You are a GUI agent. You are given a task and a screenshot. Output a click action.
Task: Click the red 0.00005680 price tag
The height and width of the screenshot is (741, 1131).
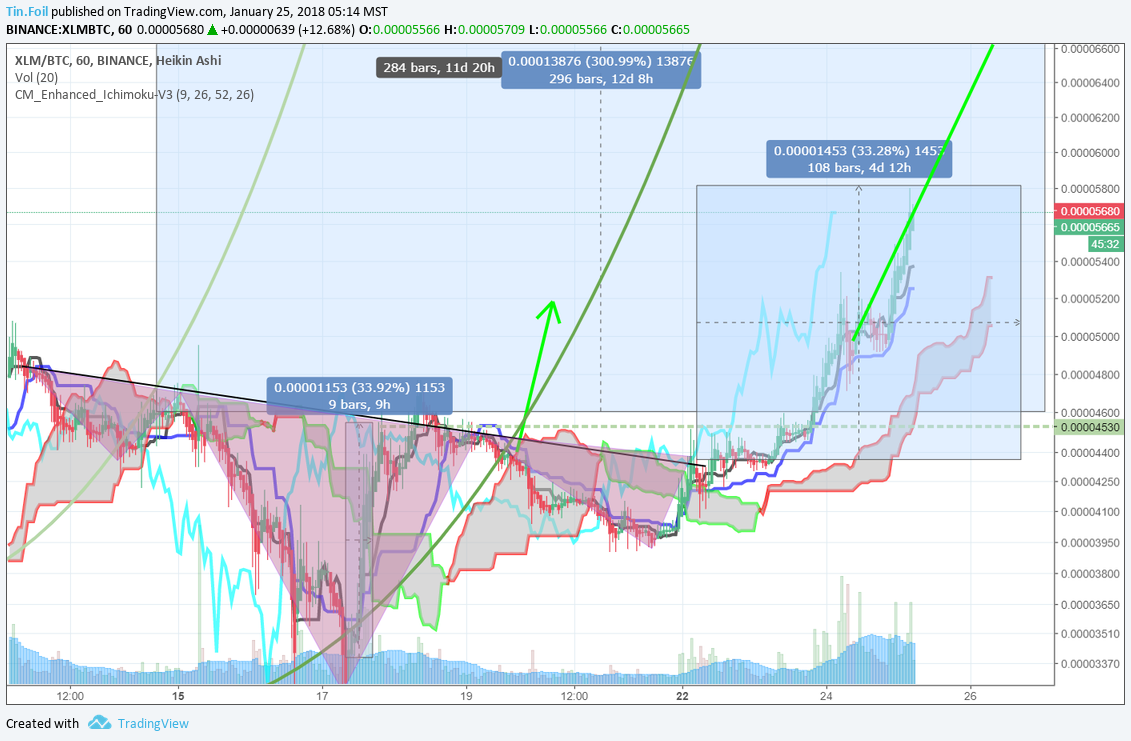tap(1091, 211)
